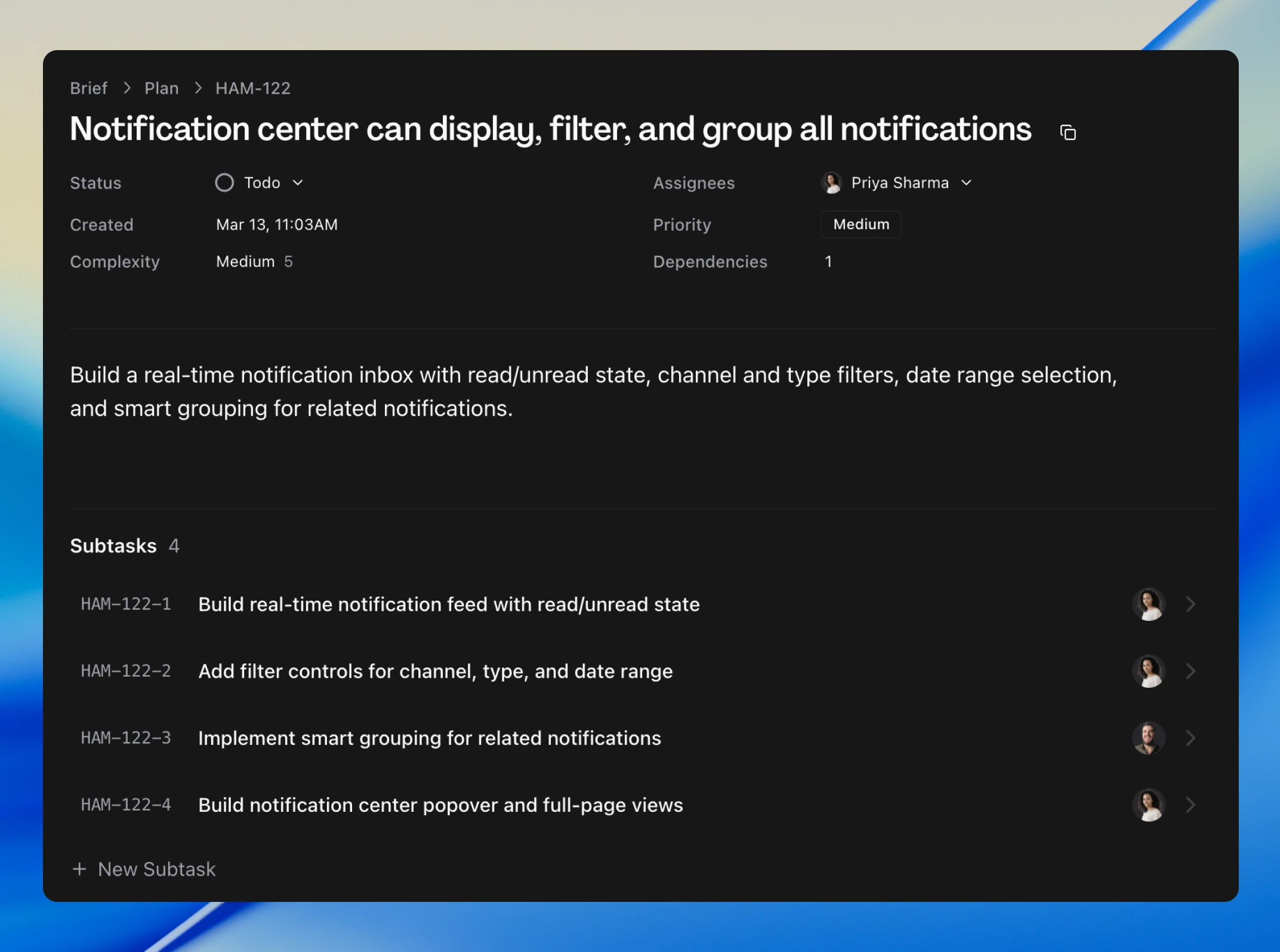Image resolution: width=1280 pixels, height=952 pixels.
Task: Open subtask titled Build notification center popover
Action: (440, 805)
